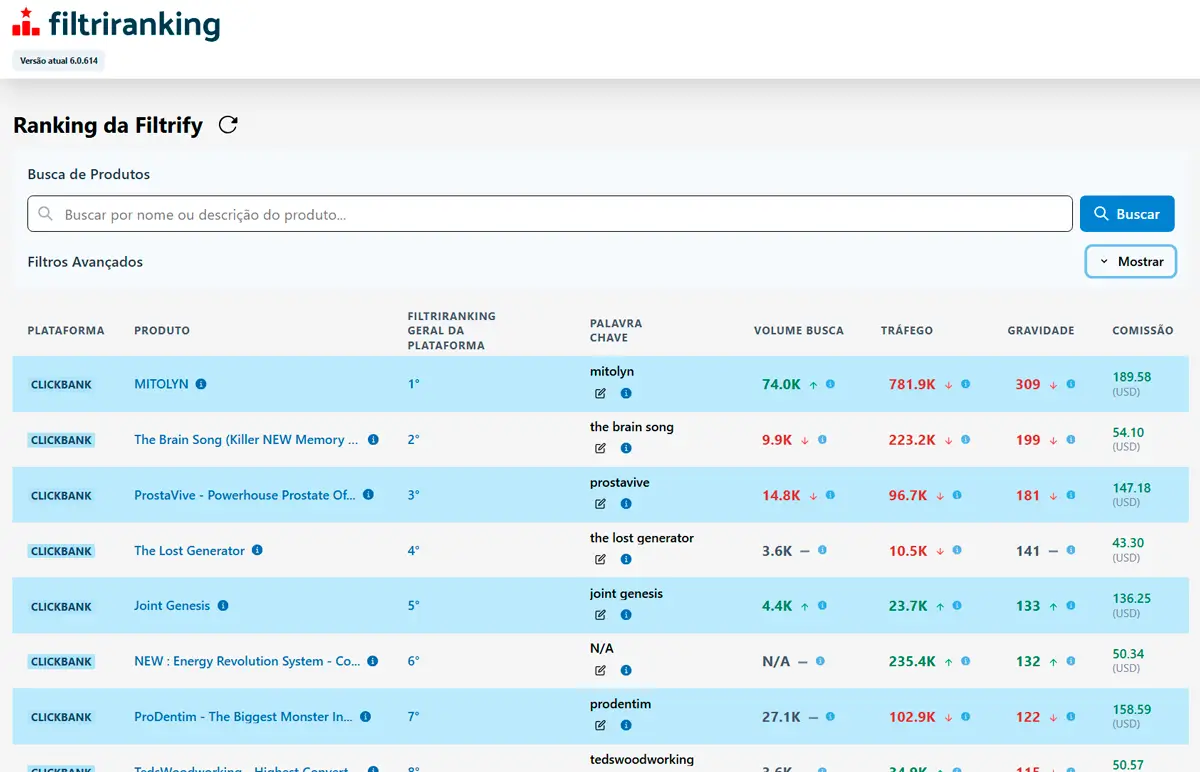Click the info icon beside Joint Genesis gravity 133
Viewport: 1200px width, 772px height.
[x=1071, y=605]
